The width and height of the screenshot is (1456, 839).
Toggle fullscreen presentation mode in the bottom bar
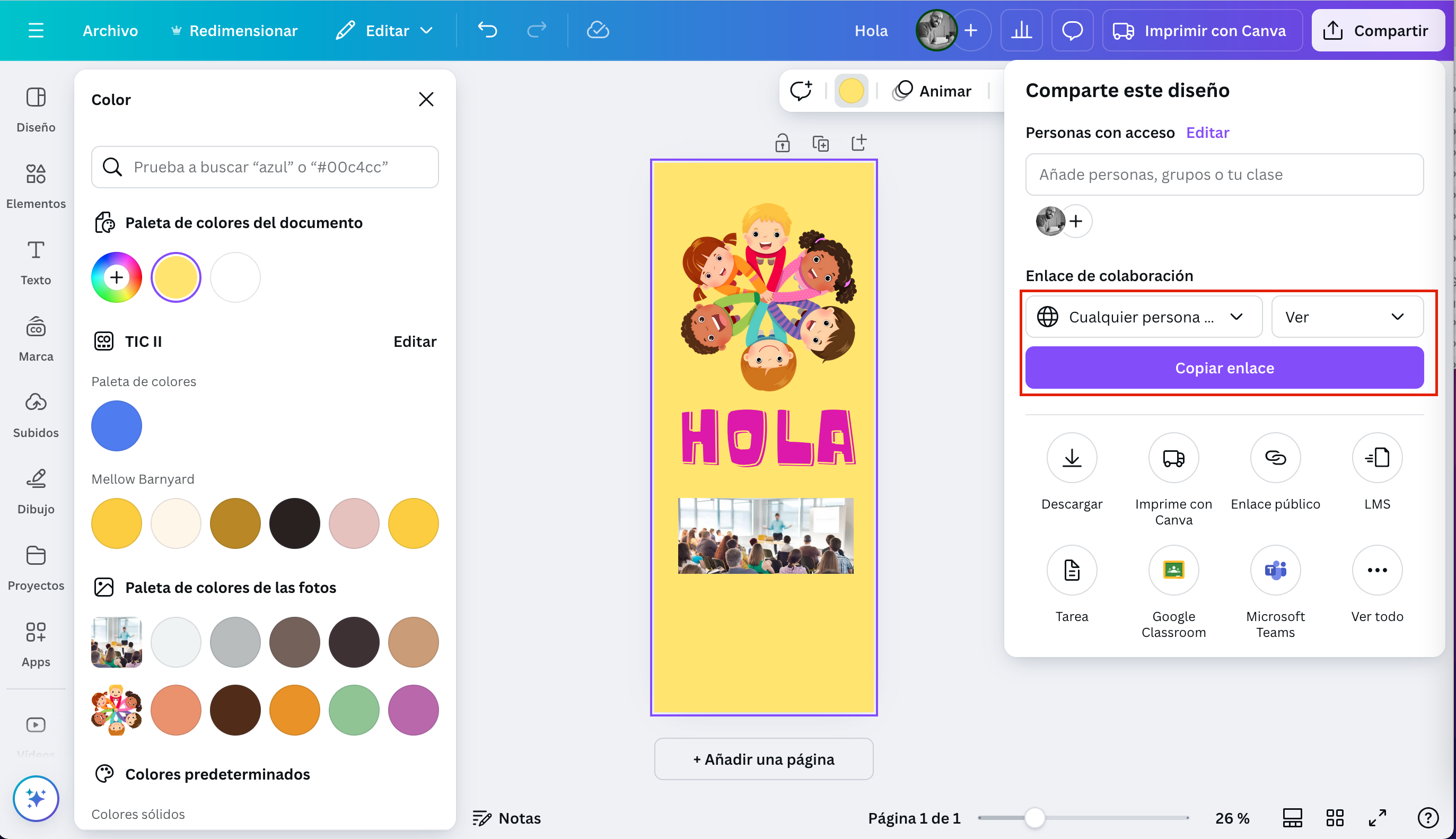1377,818
